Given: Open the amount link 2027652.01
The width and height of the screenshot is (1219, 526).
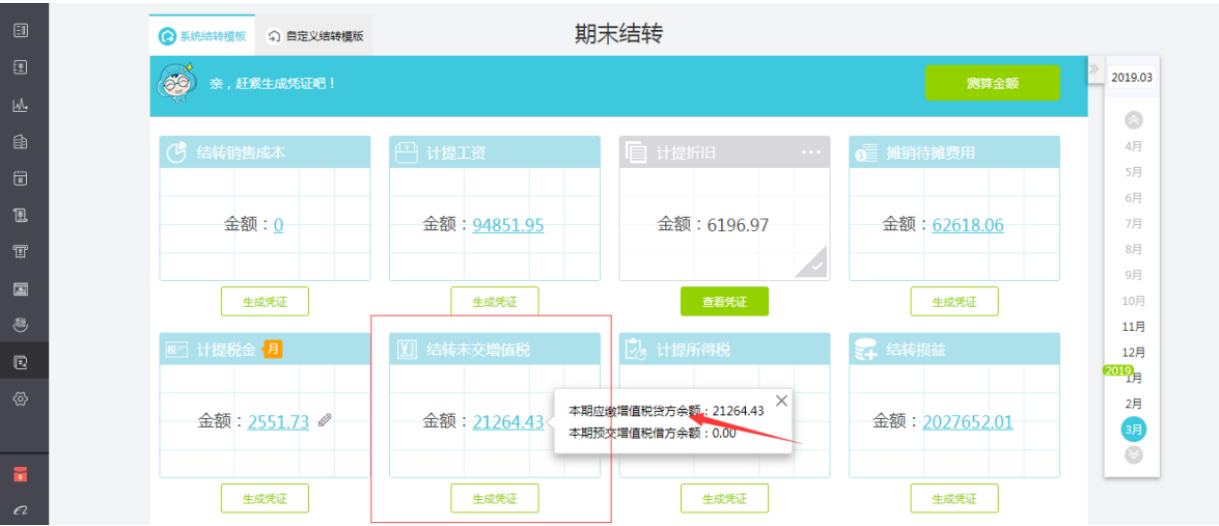Looking at the screenshot, I should pyautogui.click(x=968, y=422).
